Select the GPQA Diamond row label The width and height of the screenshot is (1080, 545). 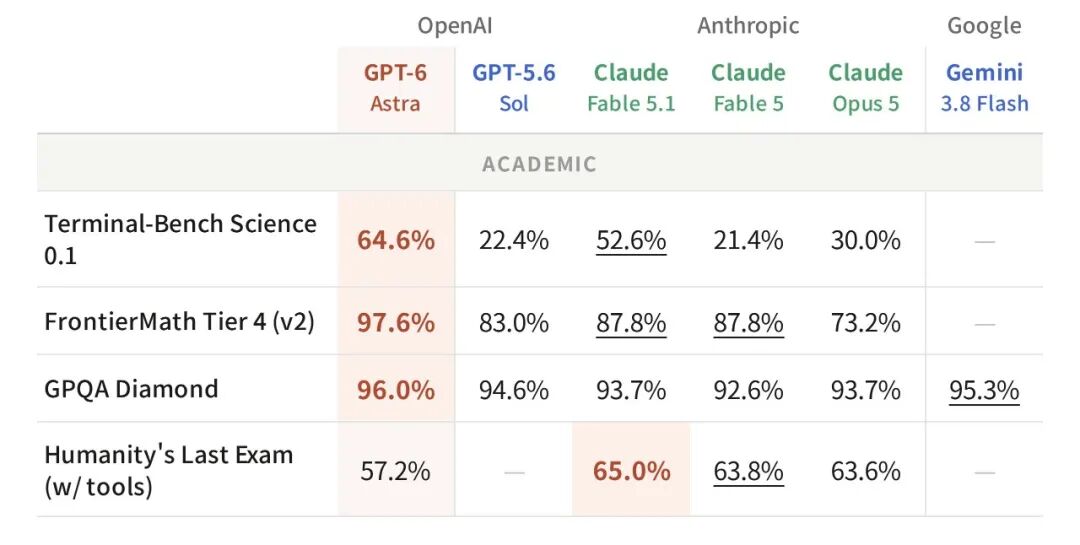131,389
